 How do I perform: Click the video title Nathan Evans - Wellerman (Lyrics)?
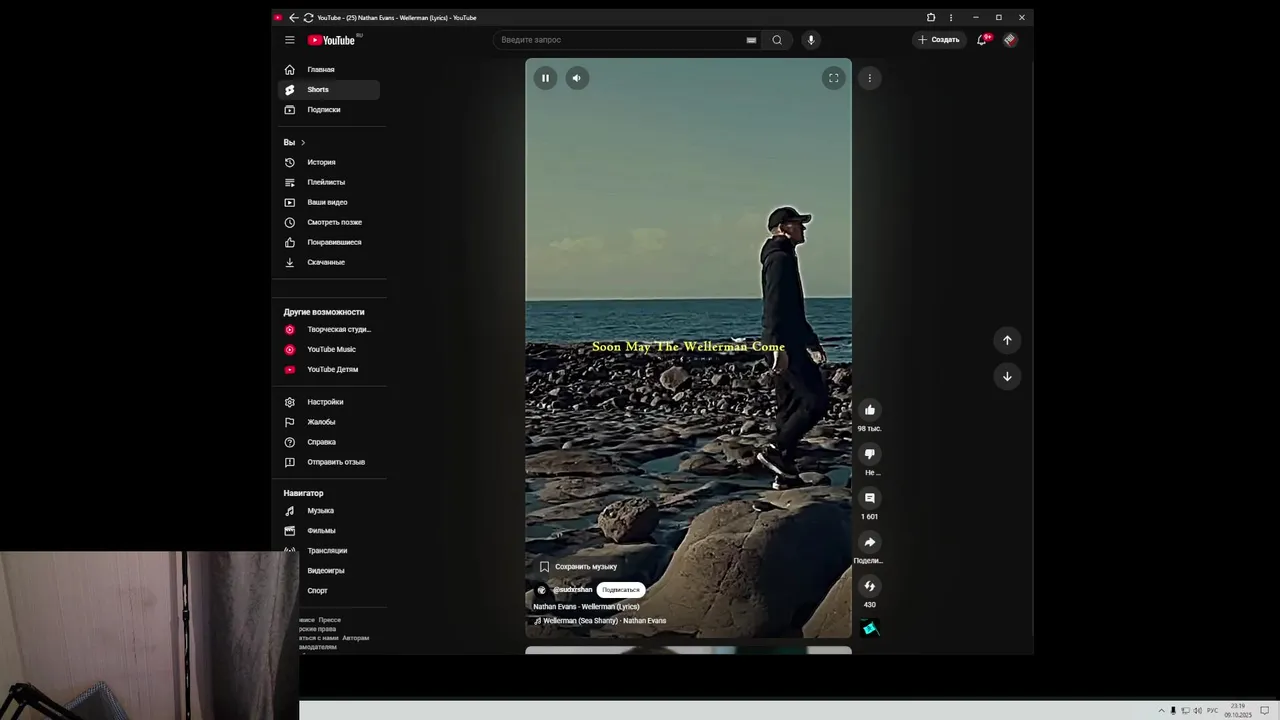click(586, 607)
